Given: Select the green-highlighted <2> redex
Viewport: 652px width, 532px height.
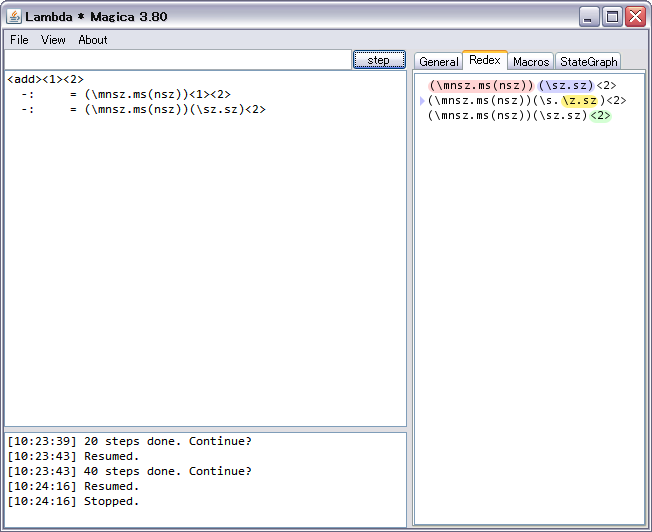Looking at the screenshot, I should click(x=600, y=116).
